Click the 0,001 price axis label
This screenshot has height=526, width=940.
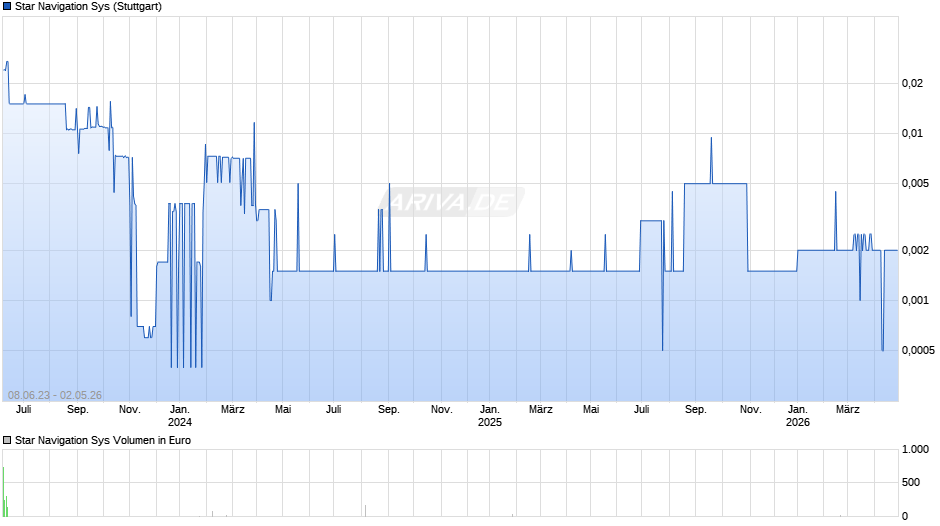915,300
